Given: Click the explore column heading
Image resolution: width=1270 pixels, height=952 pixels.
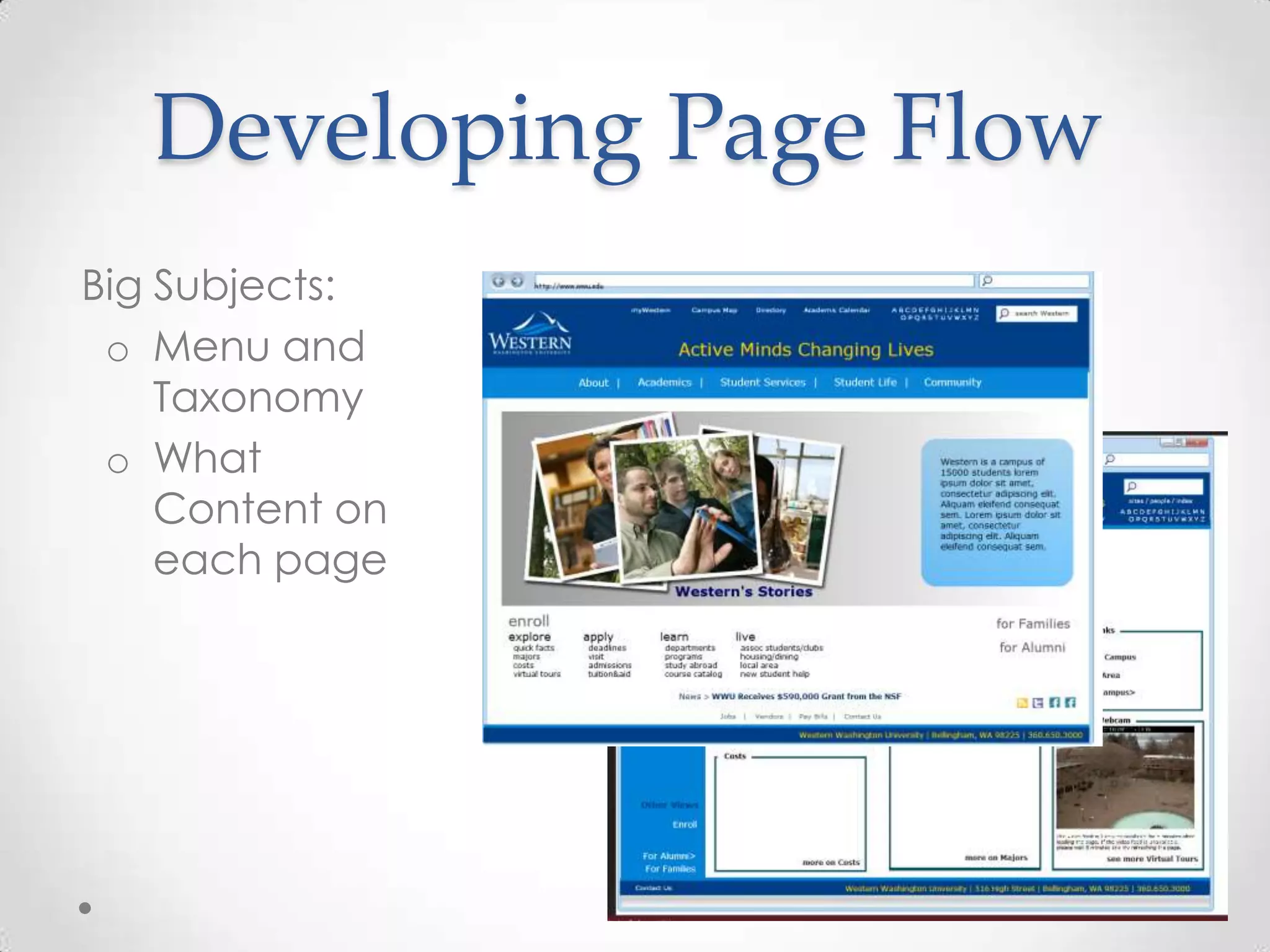Looking at the screenshot, I should pyautogui.click(x=530, y=637).
